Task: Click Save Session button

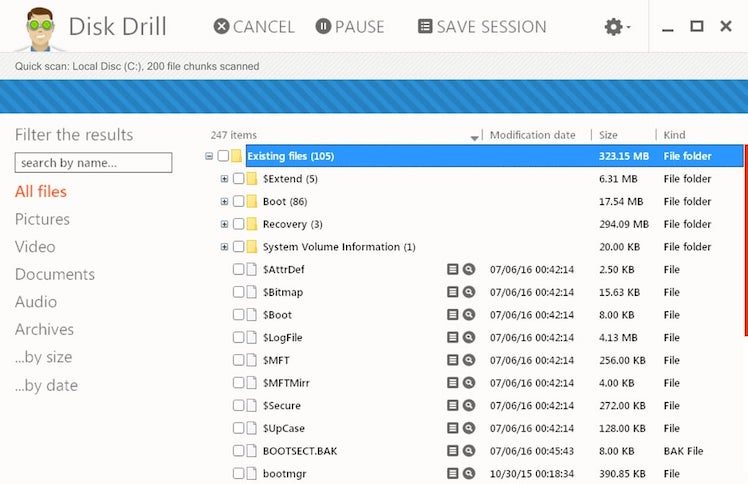Action: coord(482,27)
